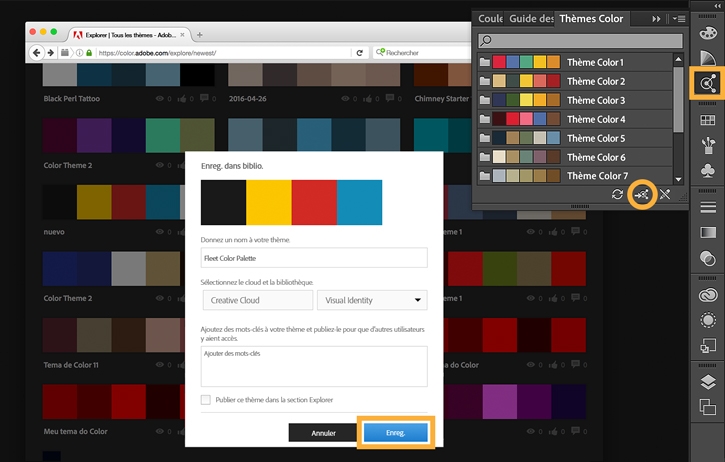Click the Annuler button
The image size is (725, 462).
(324, 433)
